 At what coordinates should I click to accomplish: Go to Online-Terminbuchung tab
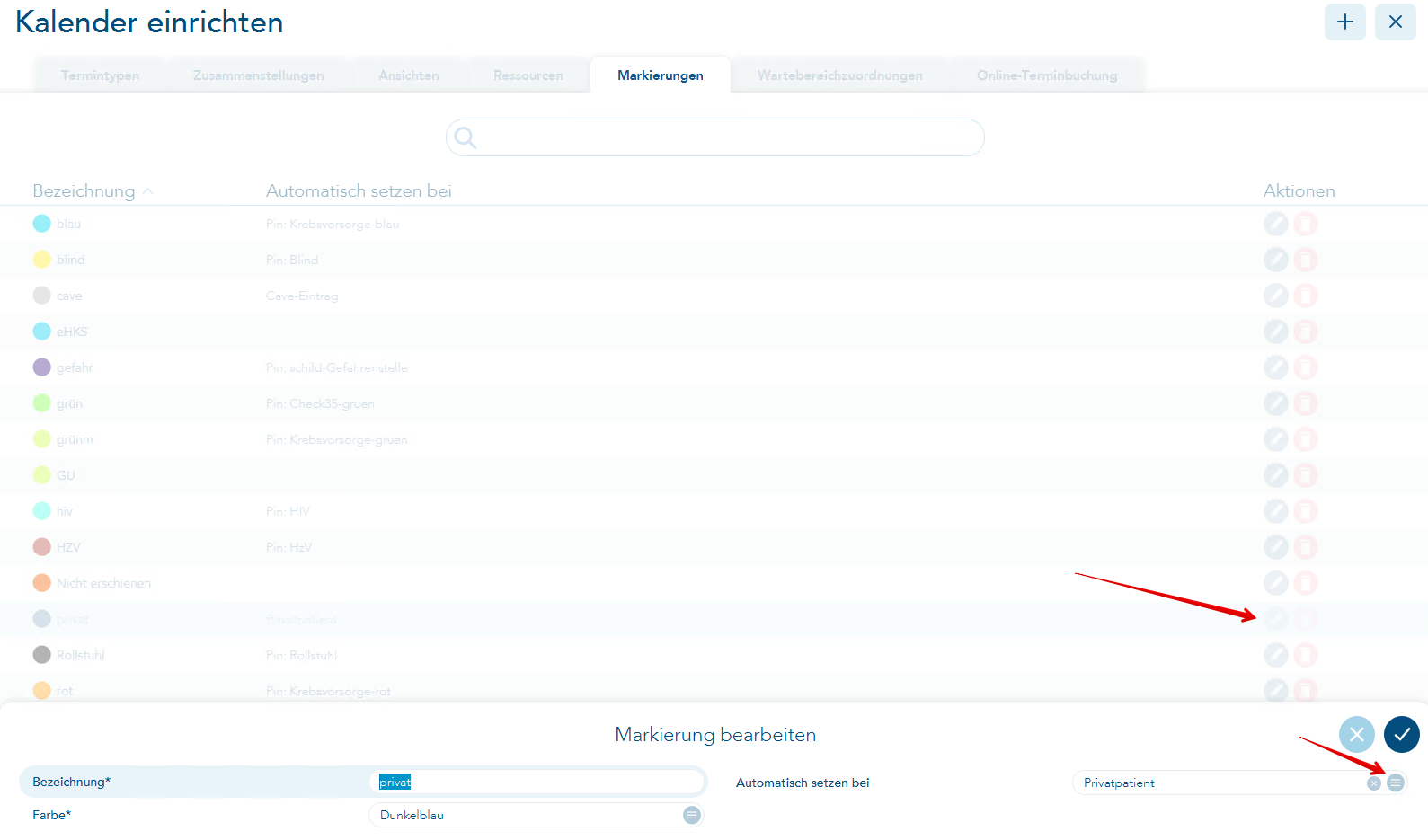point(1047,75)
